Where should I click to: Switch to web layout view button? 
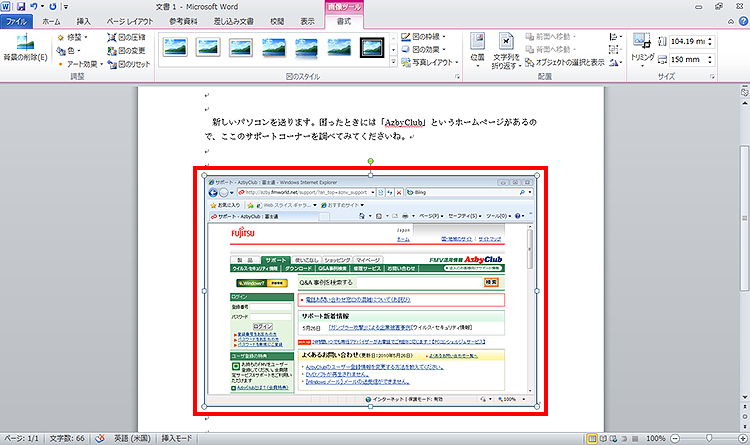click(614, 438)
